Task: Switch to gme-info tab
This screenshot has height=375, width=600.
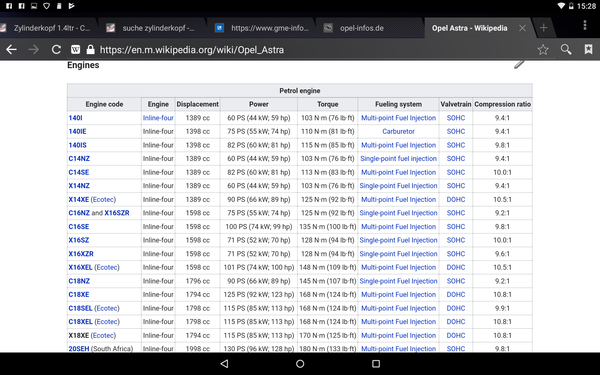Action: 262,28
